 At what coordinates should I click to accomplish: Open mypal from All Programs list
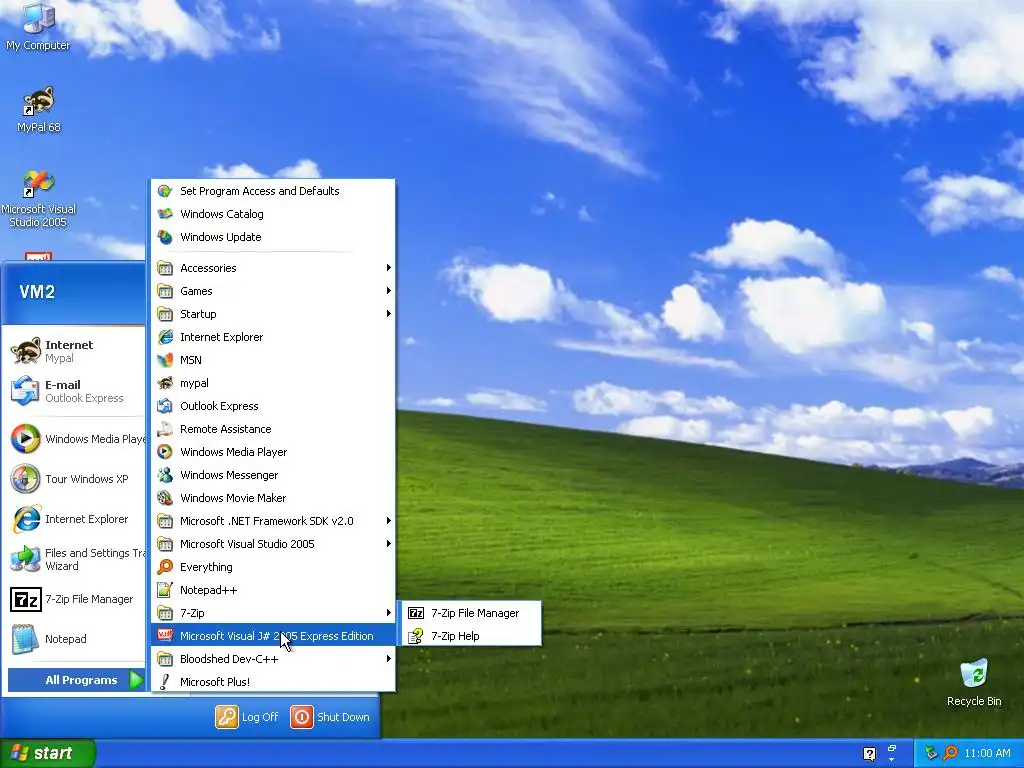tap(273, 383)
